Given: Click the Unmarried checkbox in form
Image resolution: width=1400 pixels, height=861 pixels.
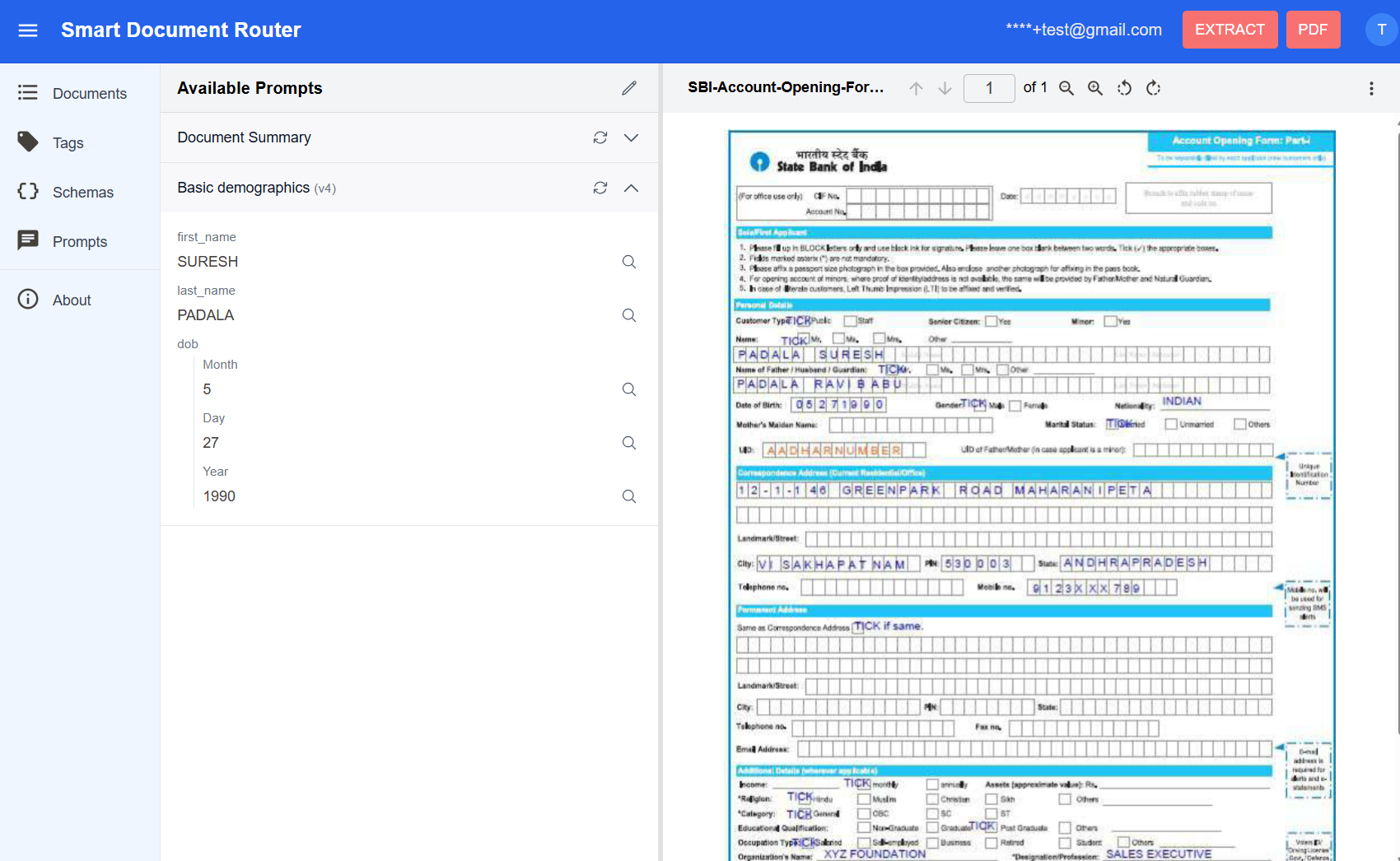Looking at the screenshot, I should pyautogui.click(x=1171, y=424).
